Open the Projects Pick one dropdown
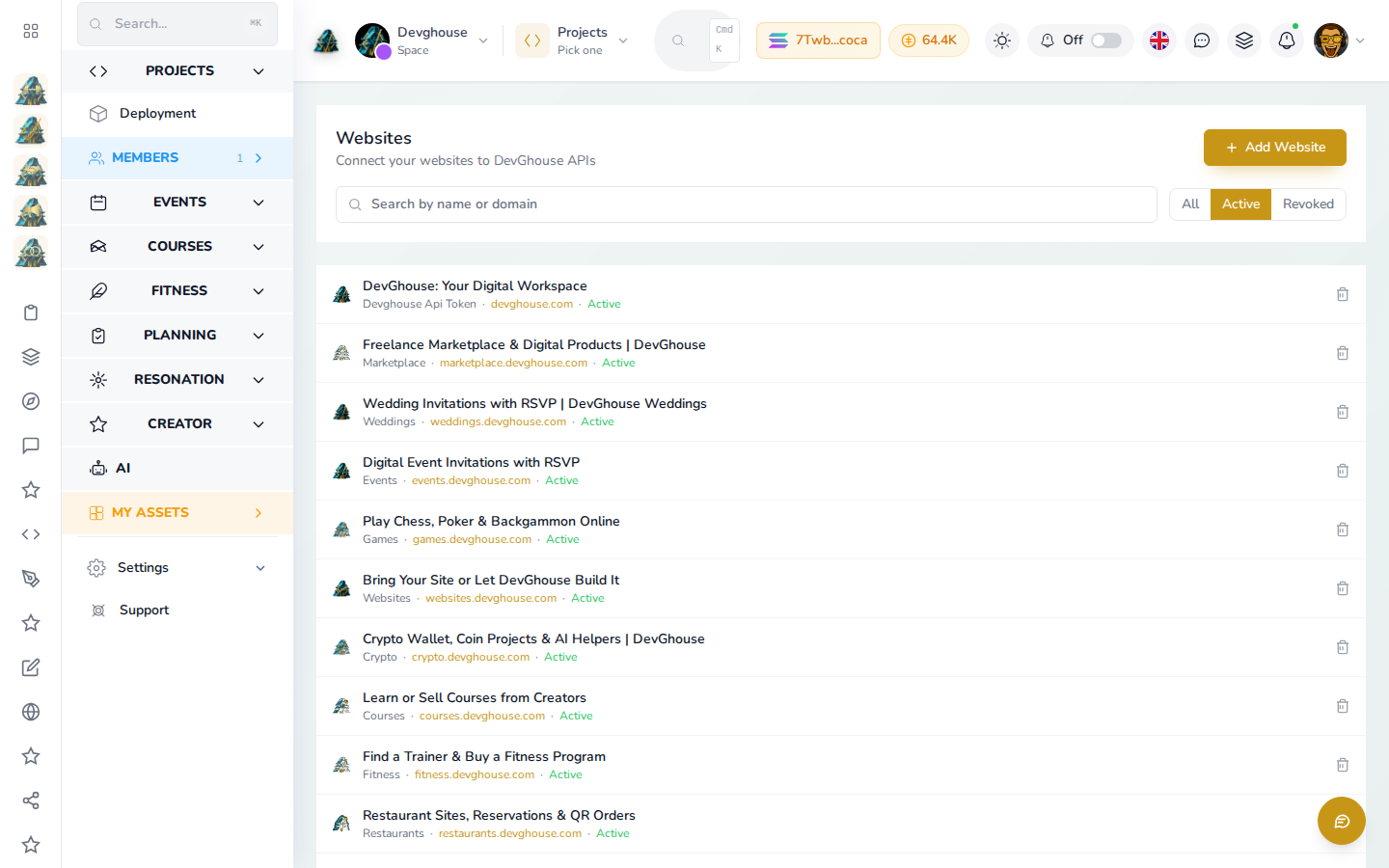The image size is (1389, 868). pos(573,41)
